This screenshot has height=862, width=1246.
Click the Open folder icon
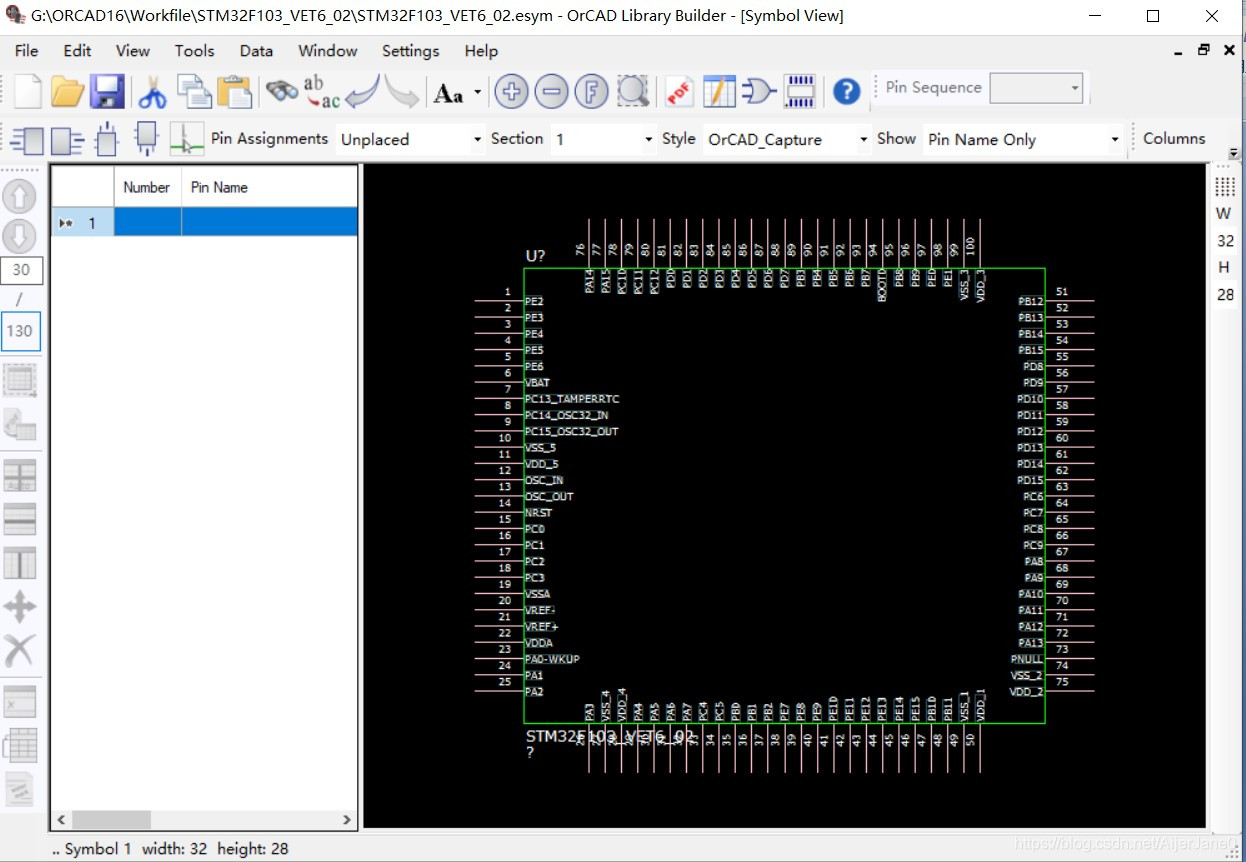click(x=67, y=92)
